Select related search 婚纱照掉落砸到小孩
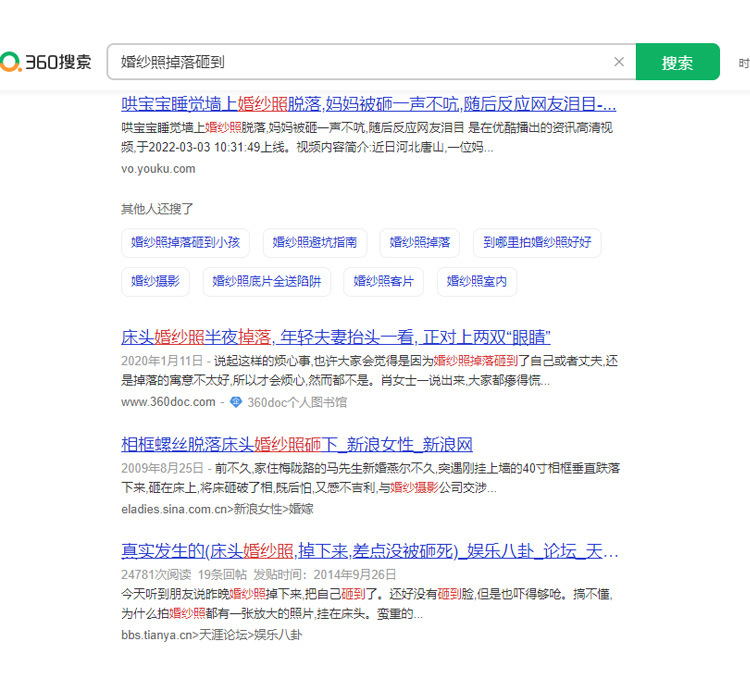The height and width of the screenshot is (680, 750). point(186,242)
